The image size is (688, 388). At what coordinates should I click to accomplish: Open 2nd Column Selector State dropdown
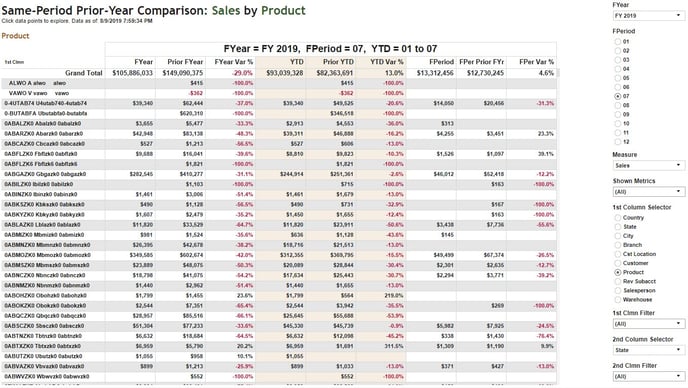(649, 350)
